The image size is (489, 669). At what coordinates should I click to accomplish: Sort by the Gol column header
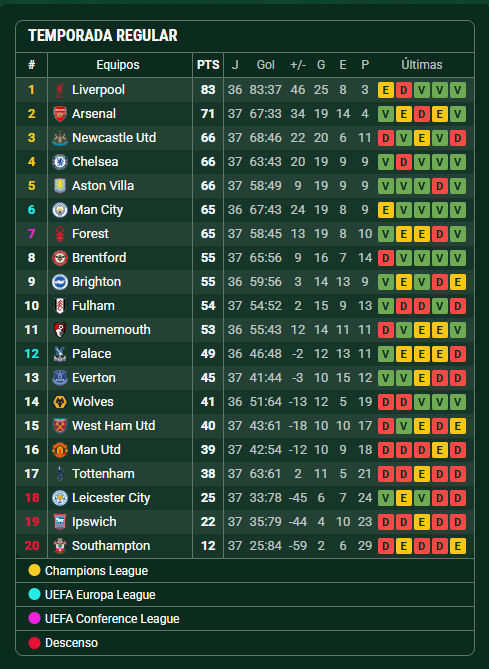pyautogui.click(x=265, y=65)
